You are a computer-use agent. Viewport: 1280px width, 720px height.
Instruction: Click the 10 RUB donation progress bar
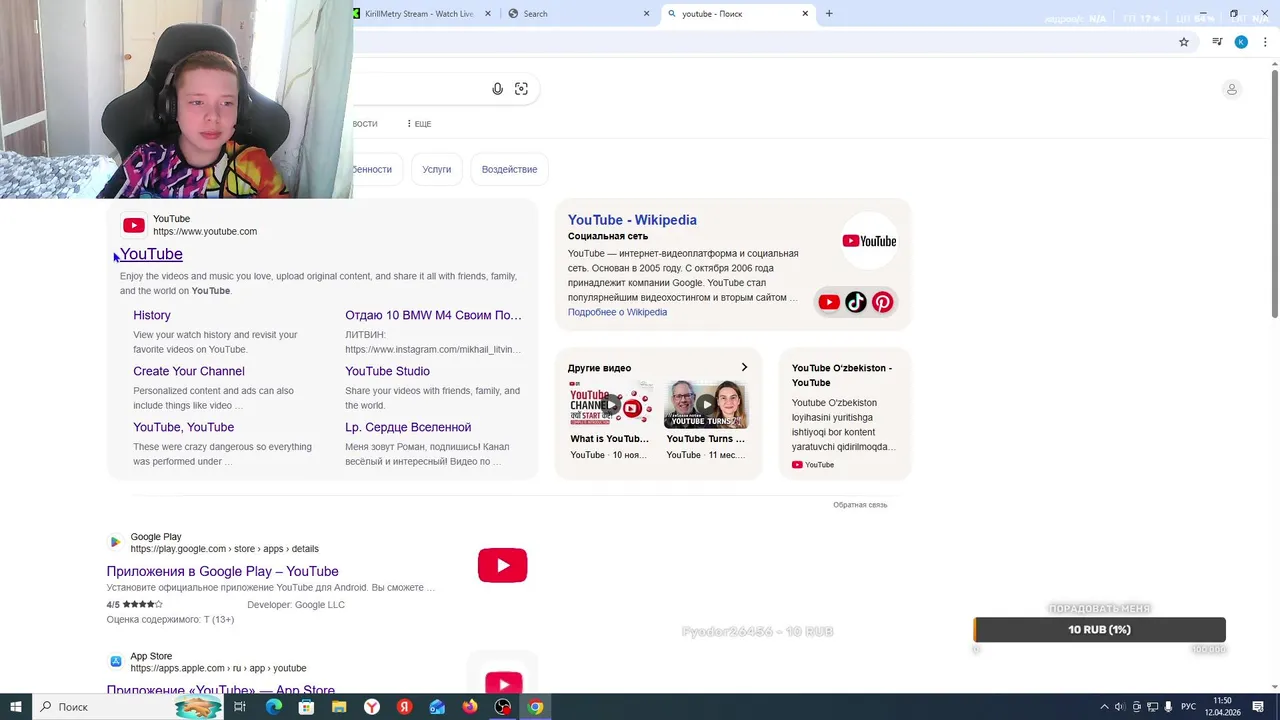pos(1099,629)
